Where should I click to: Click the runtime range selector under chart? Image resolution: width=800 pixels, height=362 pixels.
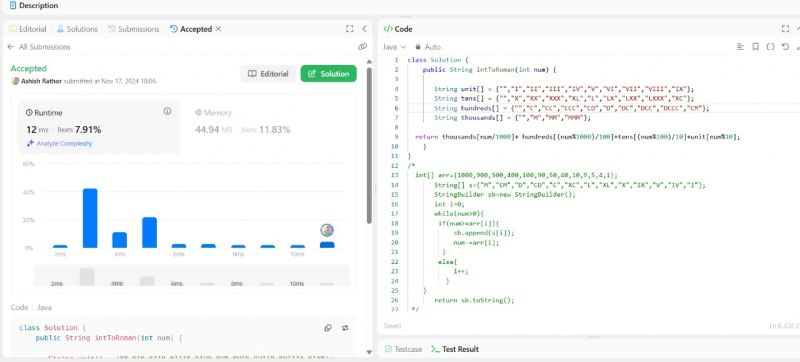coord(192,276)
